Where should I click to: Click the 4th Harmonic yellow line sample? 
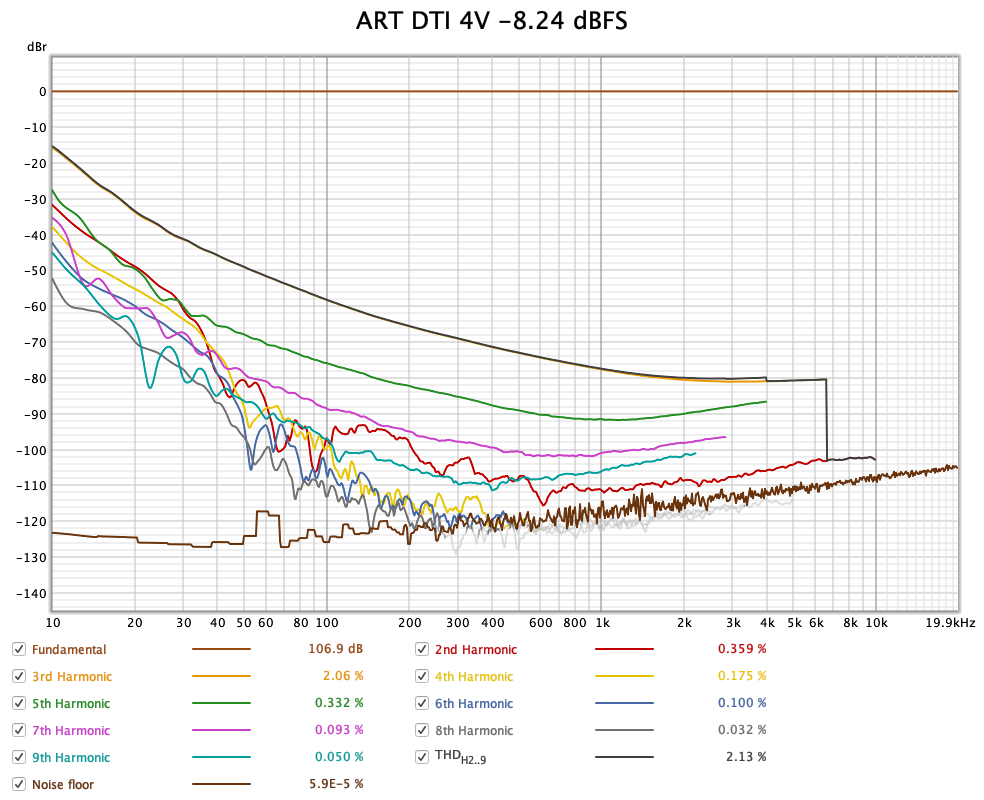(624, 676)
